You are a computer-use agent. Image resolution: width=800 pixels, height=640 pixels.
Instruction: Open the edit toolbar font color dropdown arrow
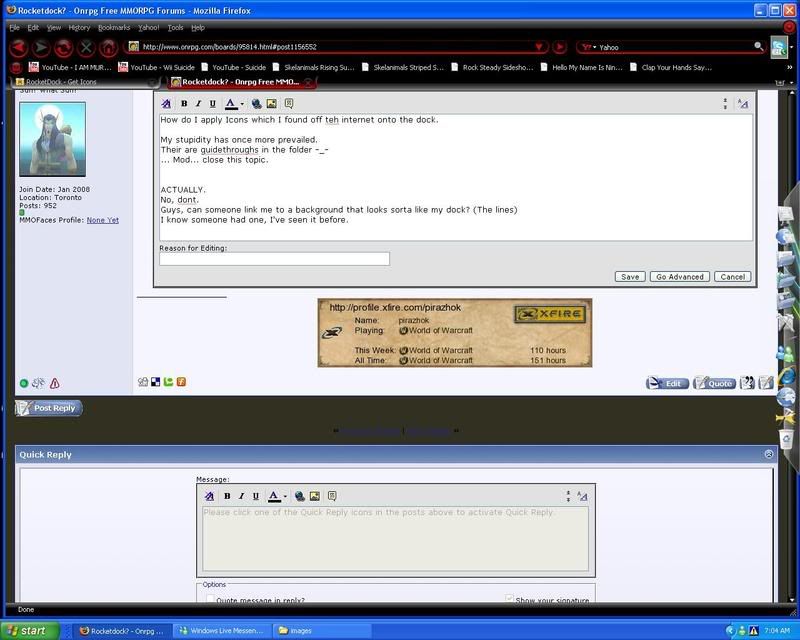242,104
